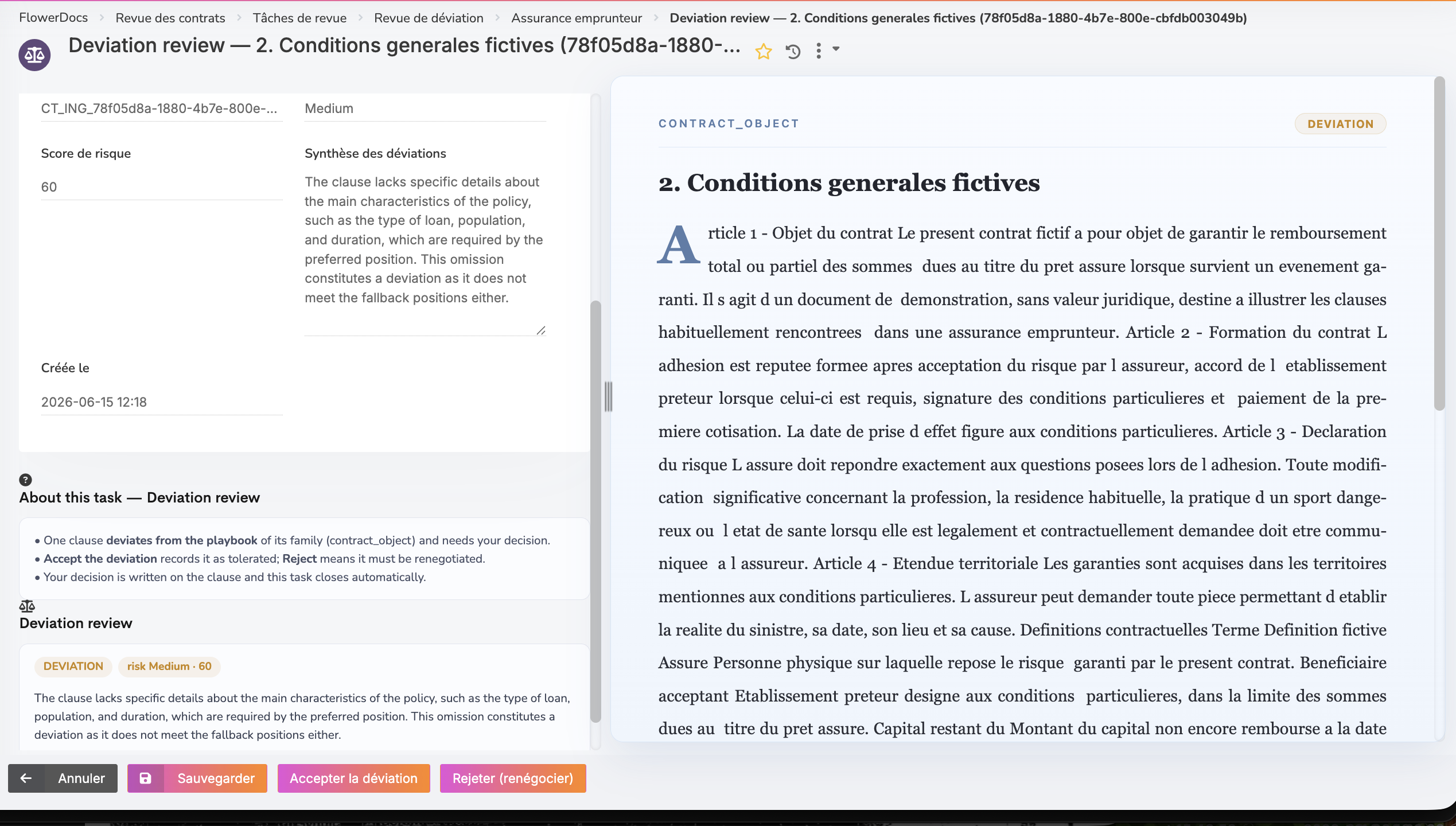Mark task as favorite with star icon
Viewport: 1456px width, 826px height.
point(764,52)
